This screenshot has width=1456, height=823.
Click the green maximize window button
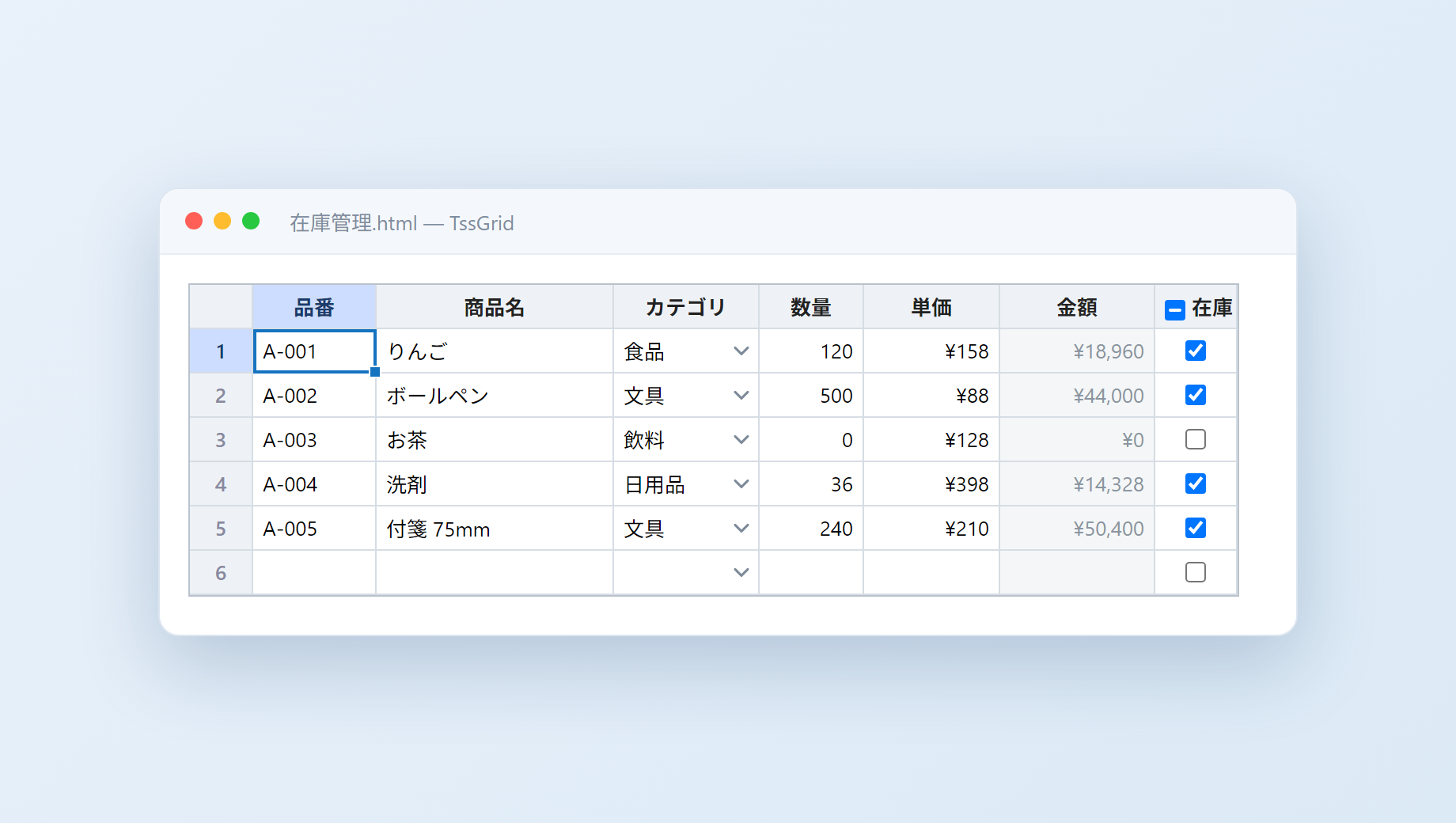pos(251,221)
